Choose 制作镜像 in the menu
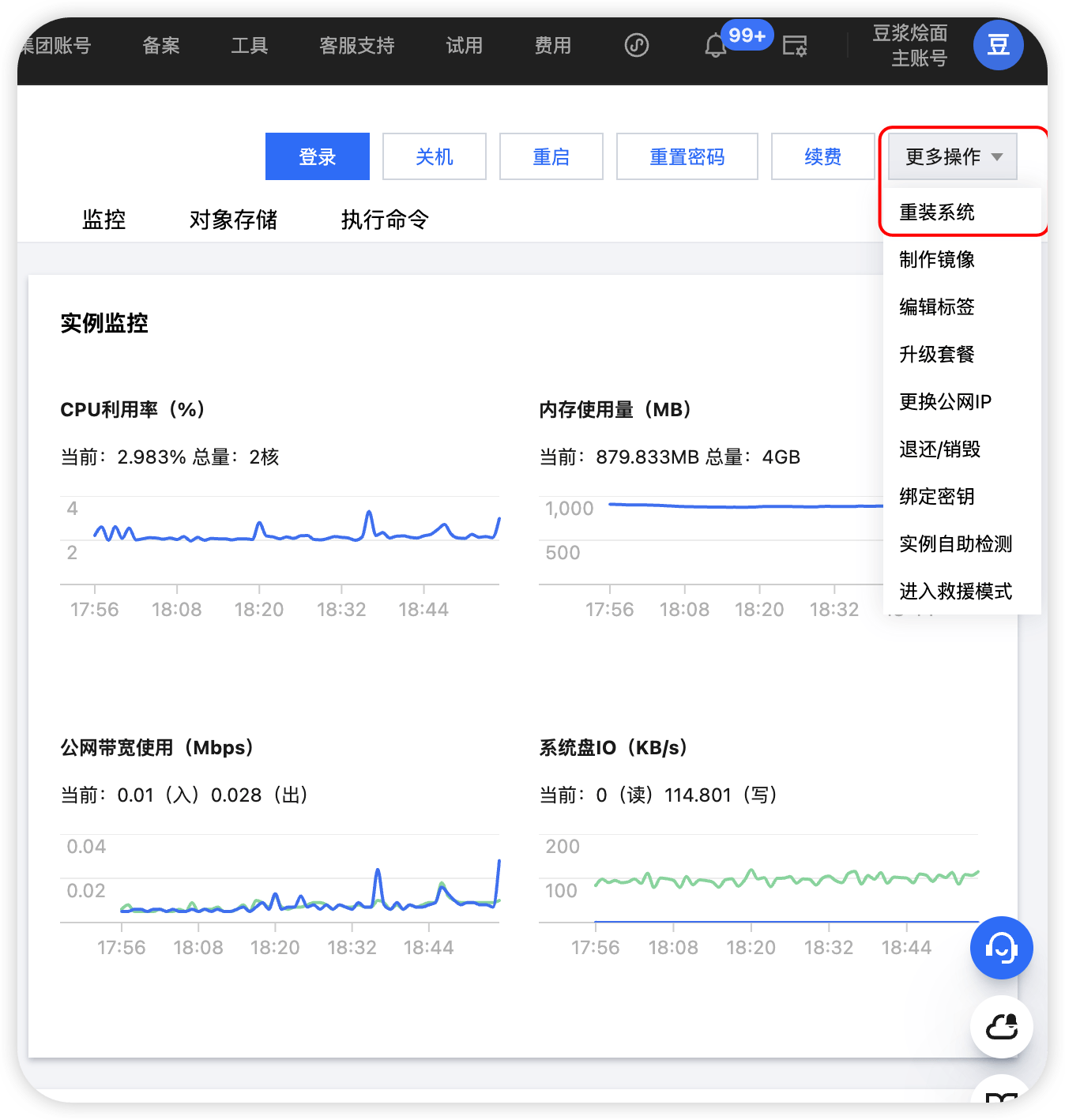 [x=937, y=259]
